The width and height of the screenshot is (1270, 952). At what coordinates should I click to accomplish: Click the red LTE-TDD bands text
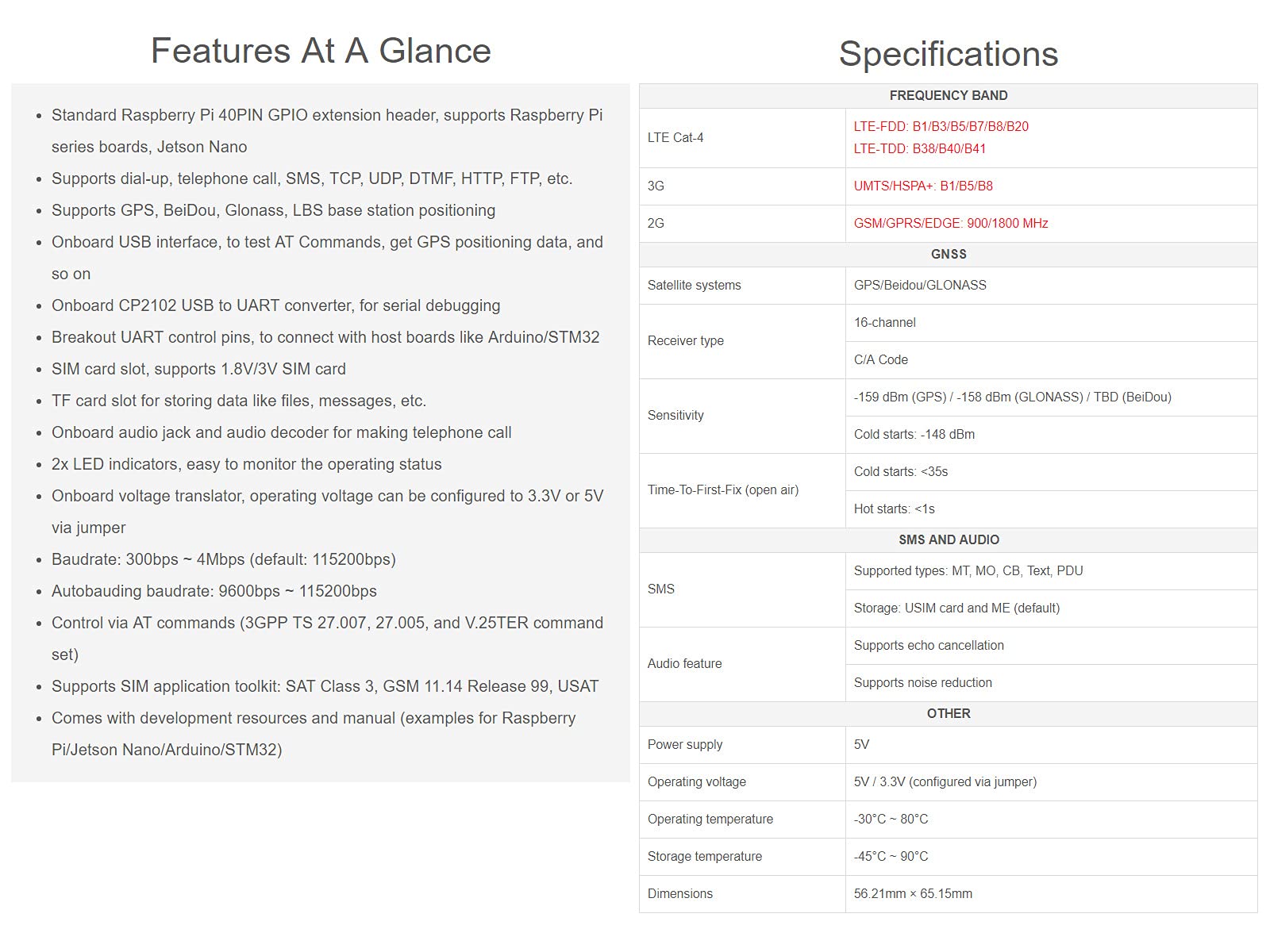pyautogui.click(x=919, y=148)
